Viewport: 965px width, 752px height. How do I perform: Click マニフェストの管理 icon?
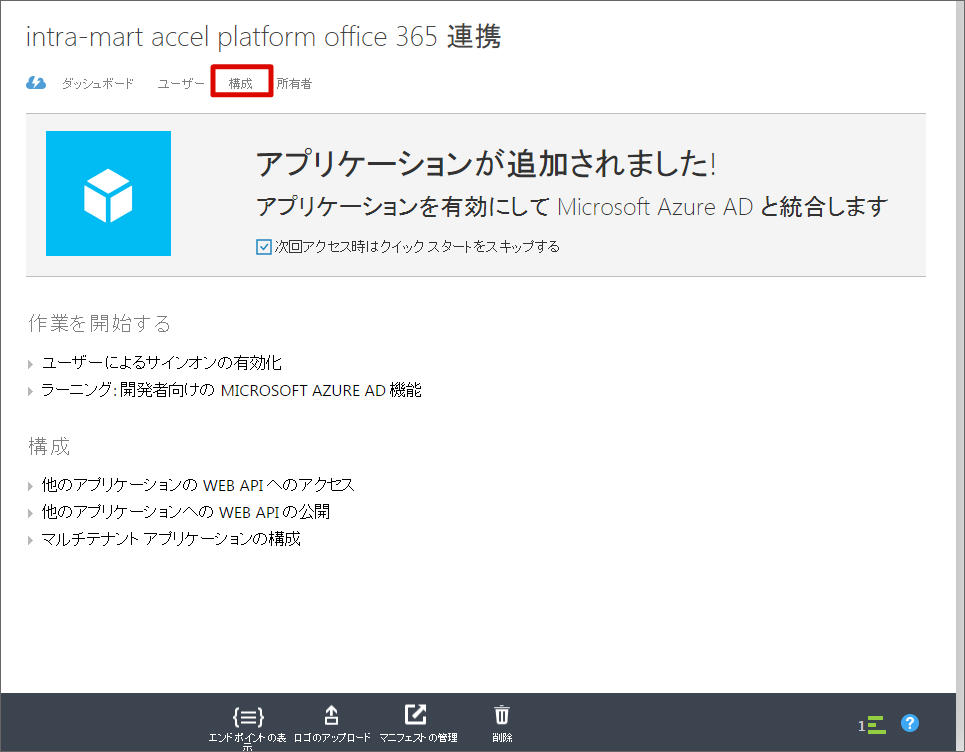pos(416,715)
